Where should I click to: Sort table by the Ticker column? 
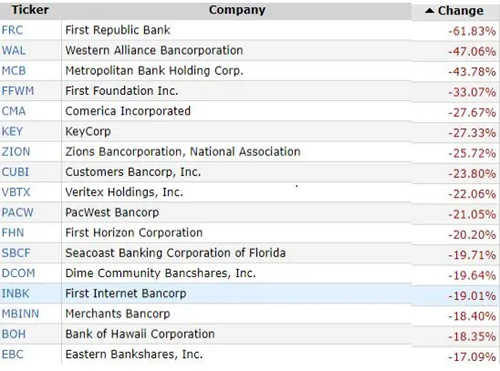click(x=30, y=10)
